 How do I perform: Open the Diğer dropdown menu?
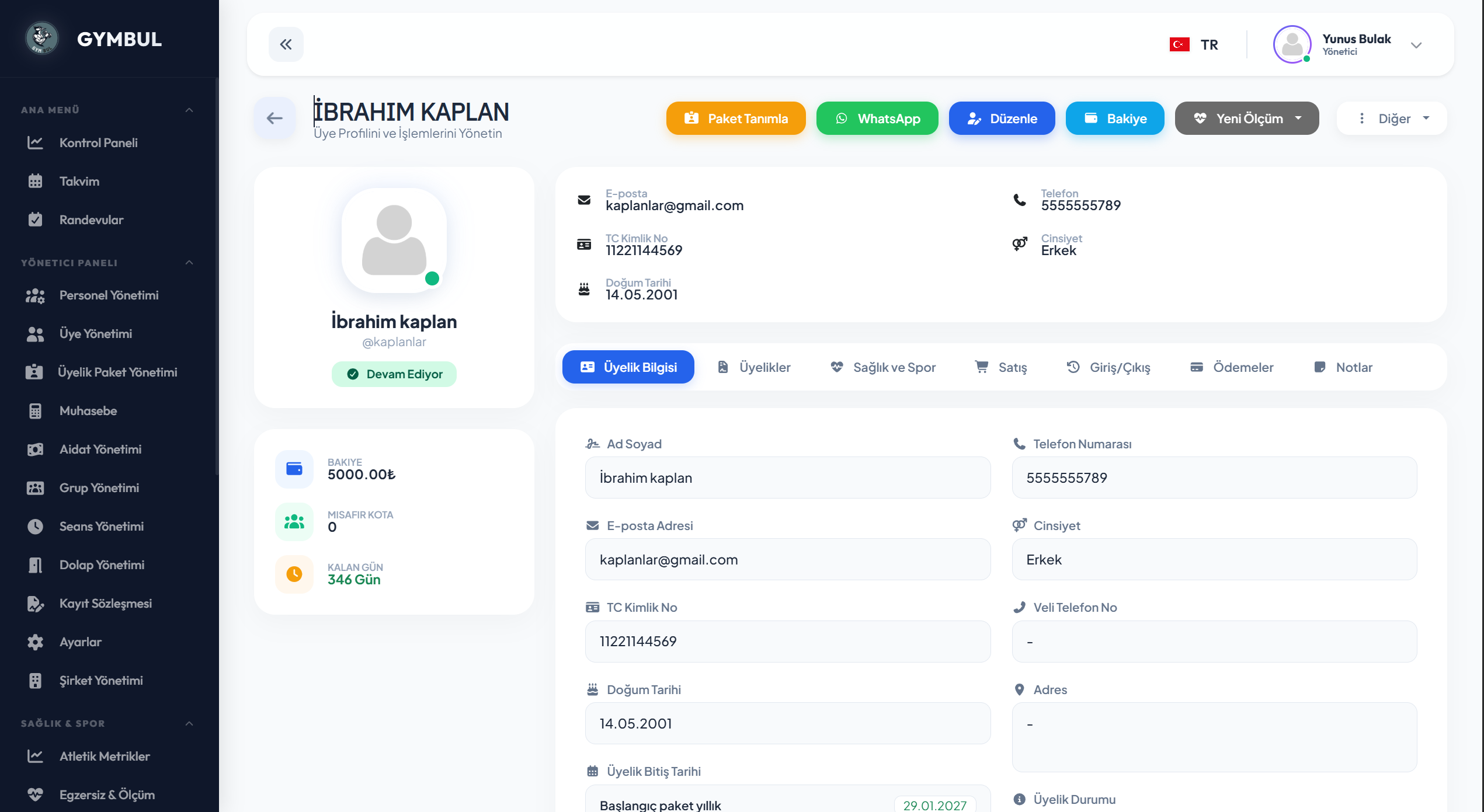tap(1392, 119)
